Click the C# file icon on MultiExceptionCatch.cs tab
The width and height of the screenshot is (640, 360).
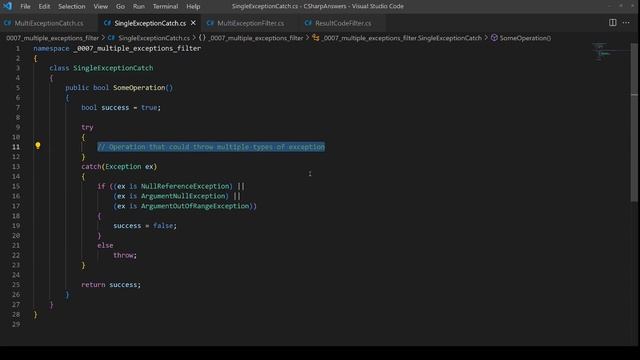pyautogui.click(x=7, y=23)
